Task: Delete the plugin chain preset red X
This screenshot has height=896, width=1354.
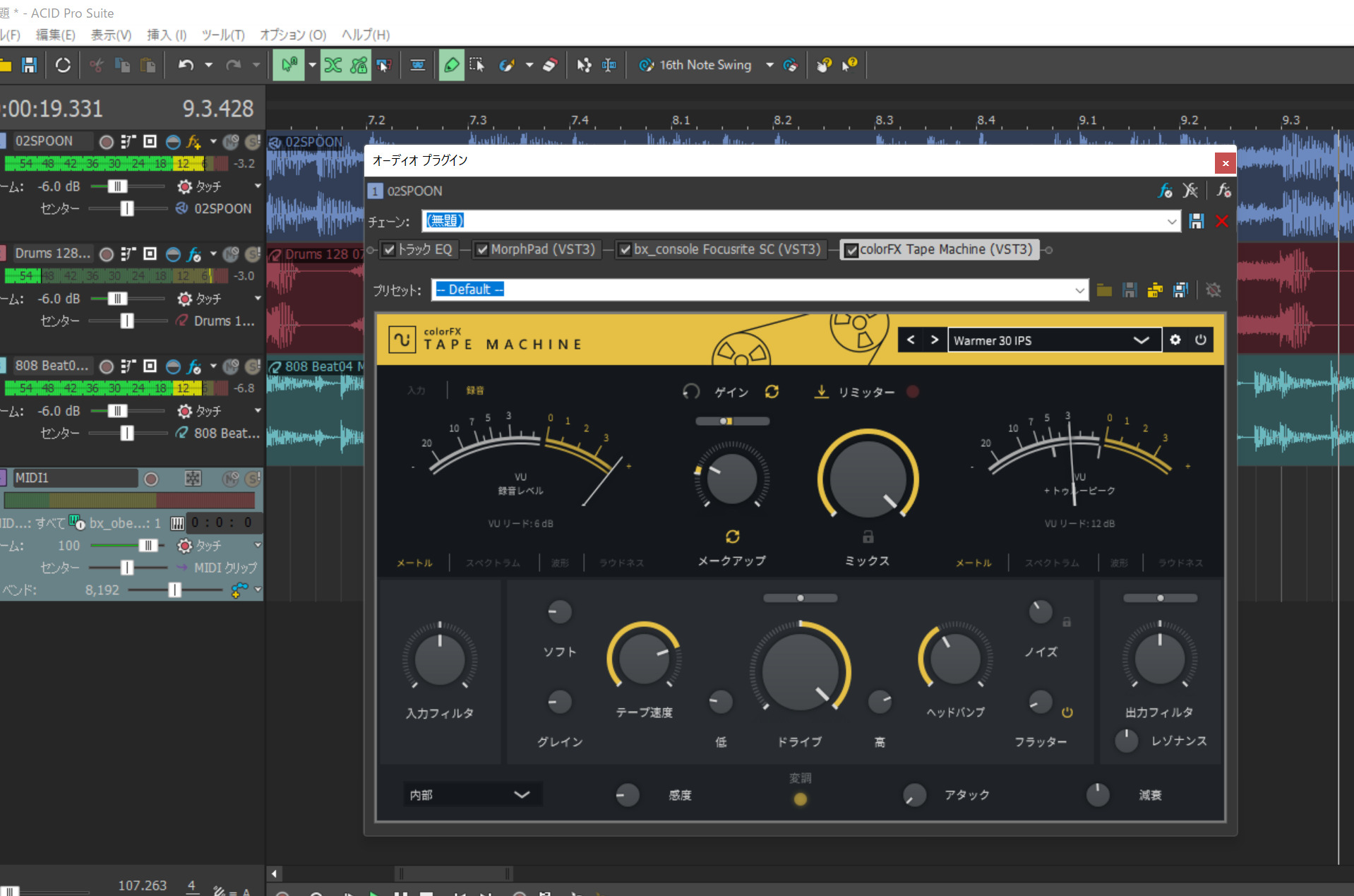Action: click(1221, 221)
